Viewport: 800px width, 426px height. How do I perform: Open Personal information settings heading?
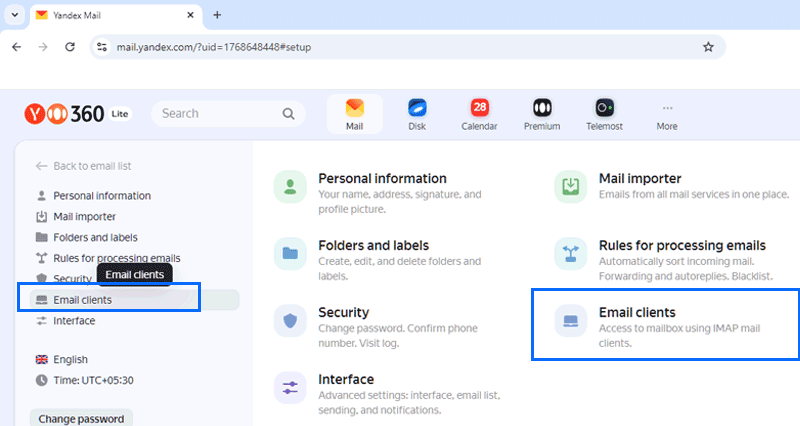(382, 179)
